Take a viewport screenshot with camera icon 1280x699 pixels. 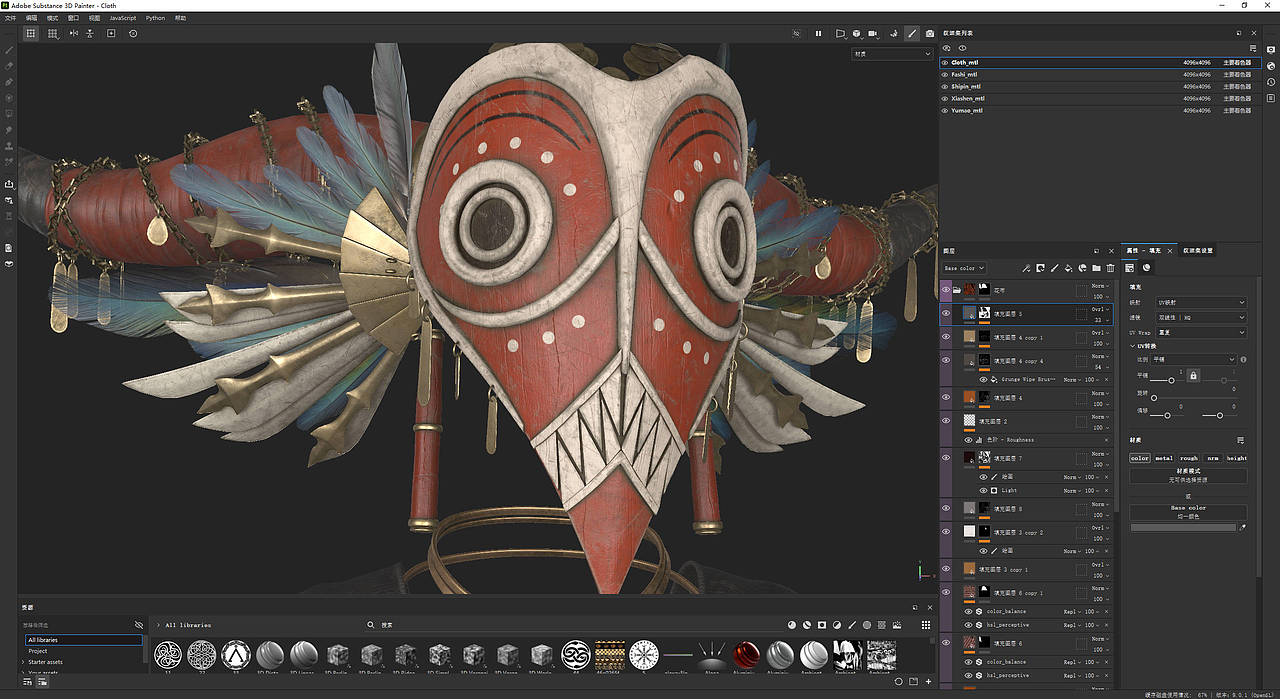pos(930,33)
